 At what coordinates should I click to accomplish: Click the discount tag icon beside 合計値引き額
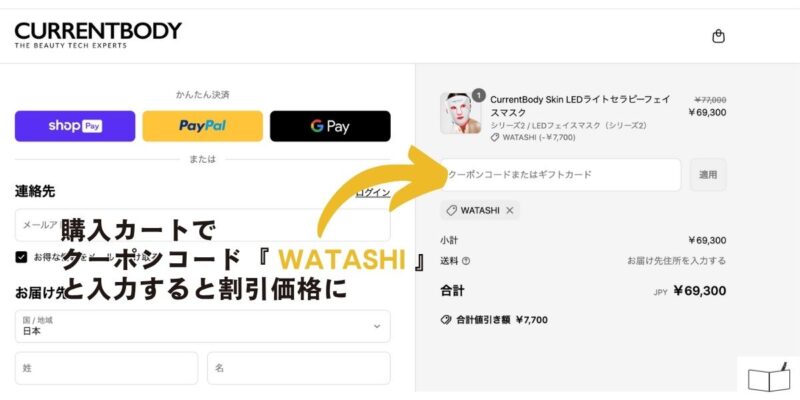[x=446, y=320]
